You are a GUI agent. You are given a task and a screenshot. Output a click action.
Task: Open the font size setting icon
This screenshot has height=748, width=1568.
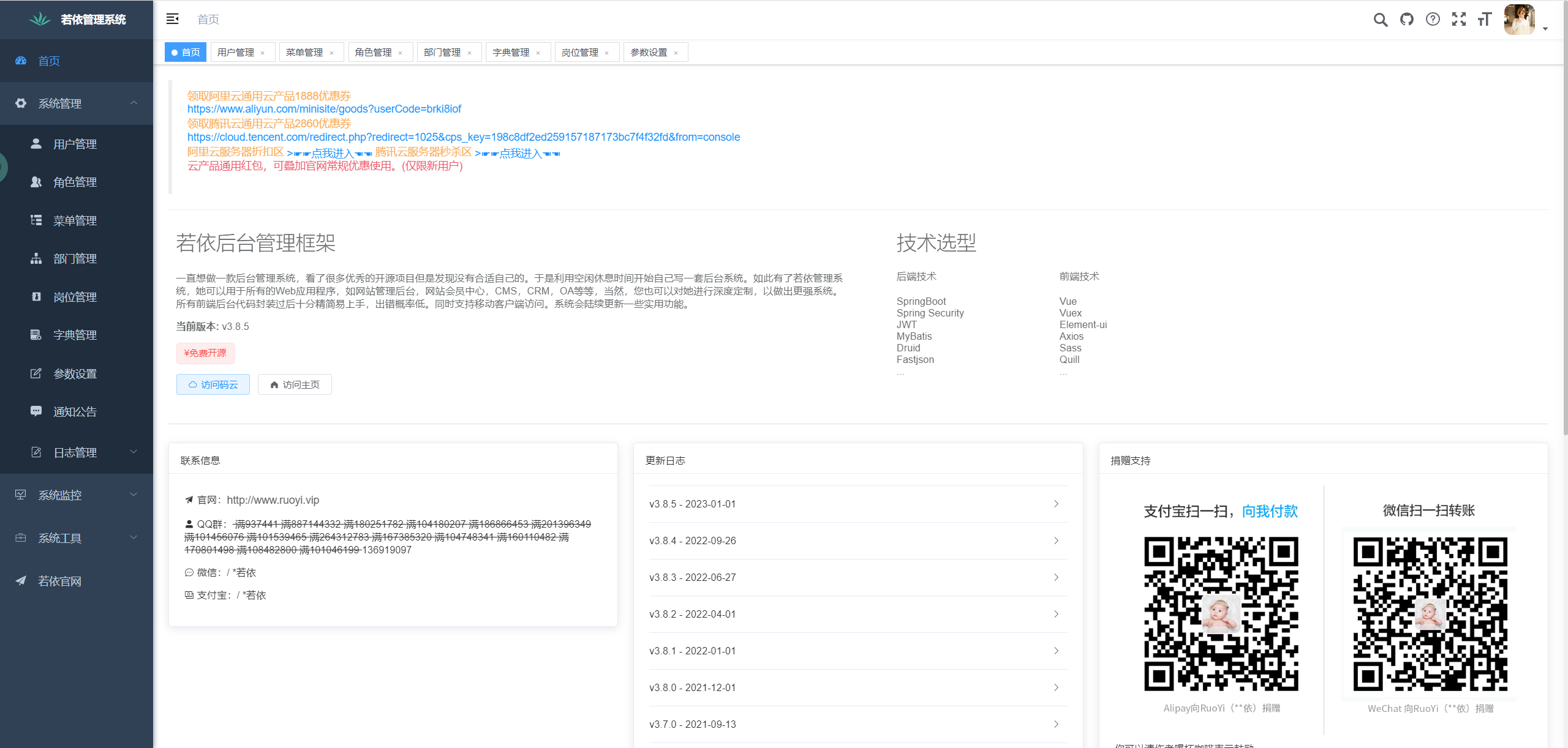1484,20
